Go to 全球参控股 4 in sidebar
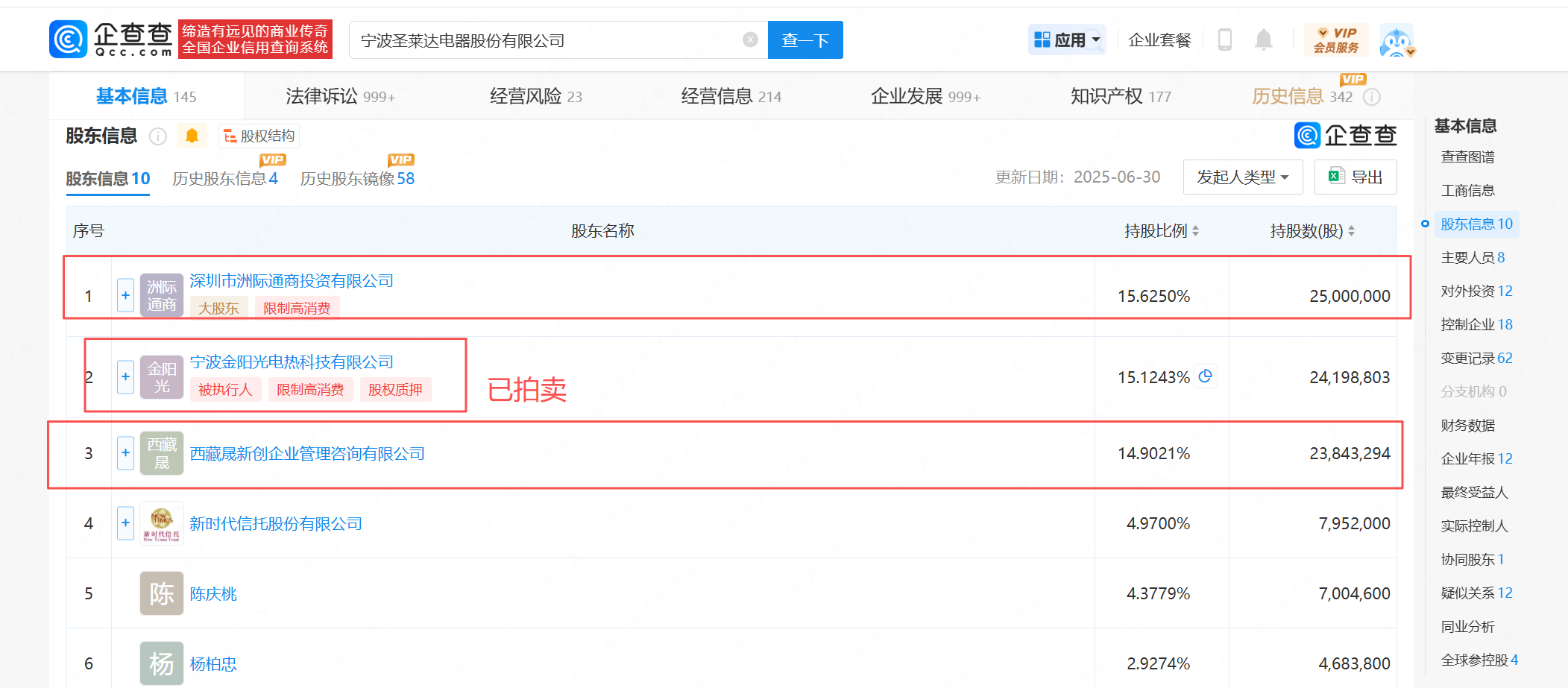 click(x=1479, y=660)
